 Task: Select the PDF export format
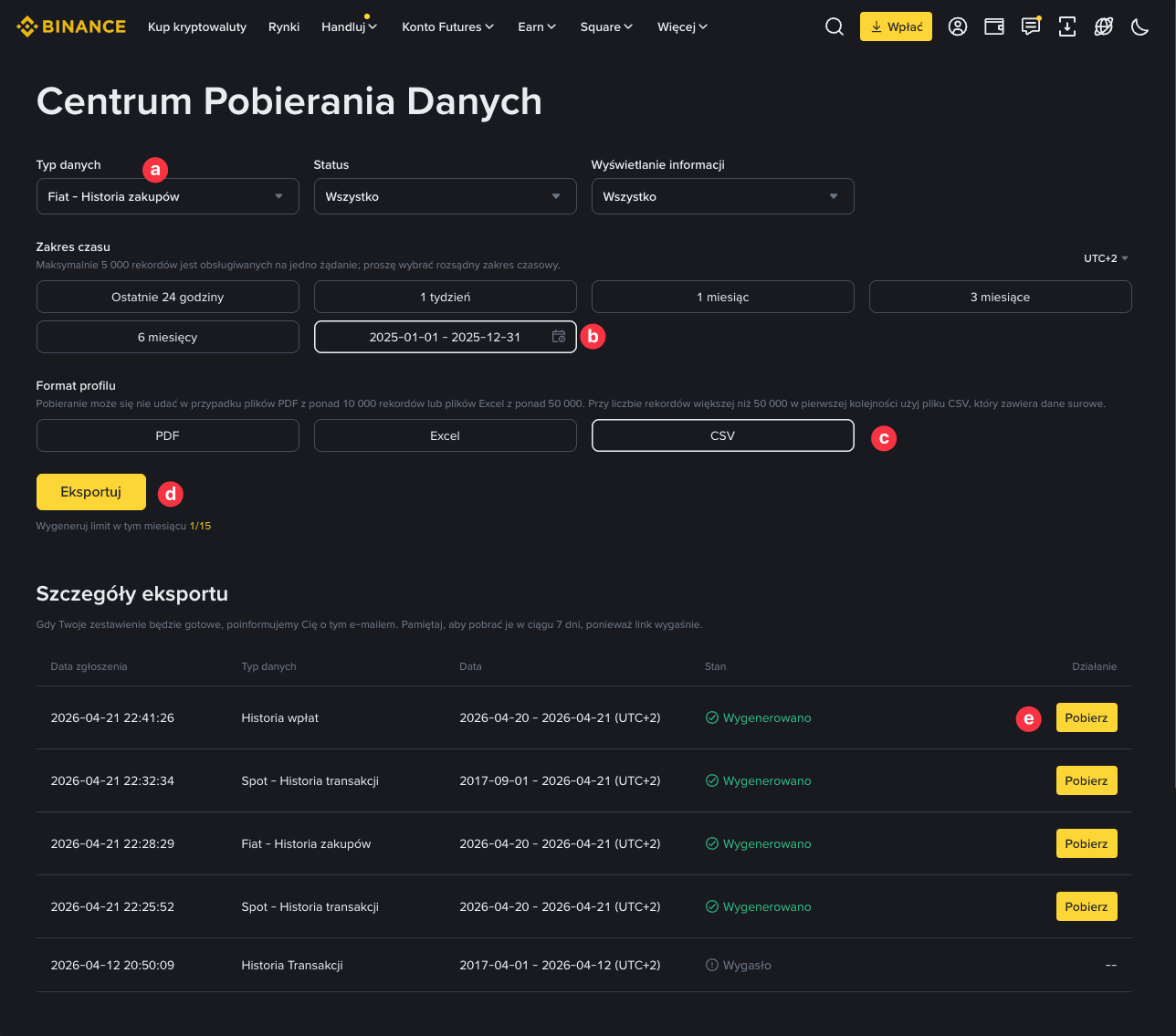167,435
